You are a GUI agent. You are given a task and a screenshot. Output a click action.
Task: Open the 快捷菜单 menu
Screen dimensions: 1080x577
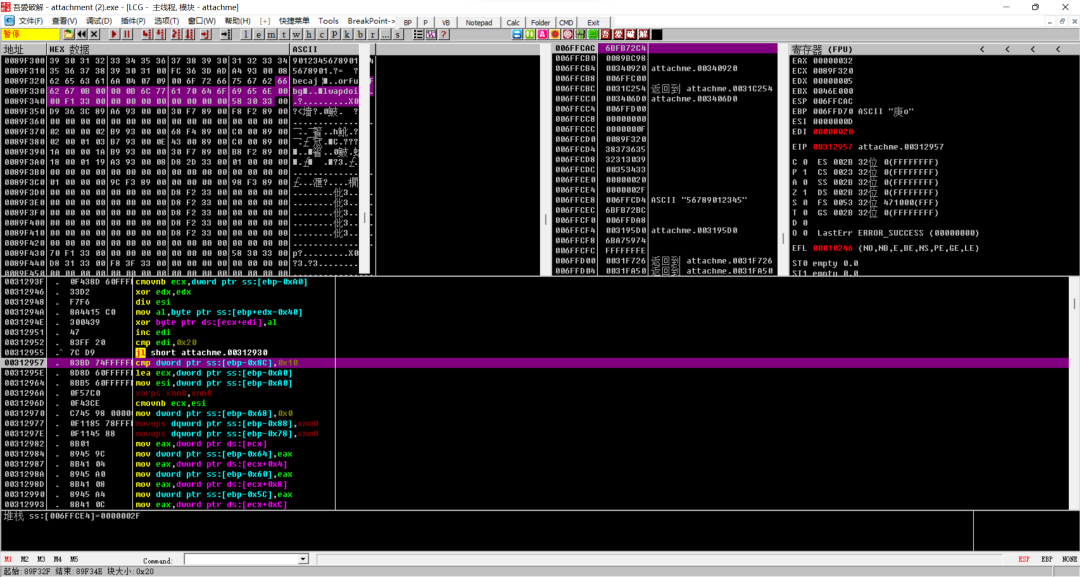pyautogui.click(x=294, y=21)
